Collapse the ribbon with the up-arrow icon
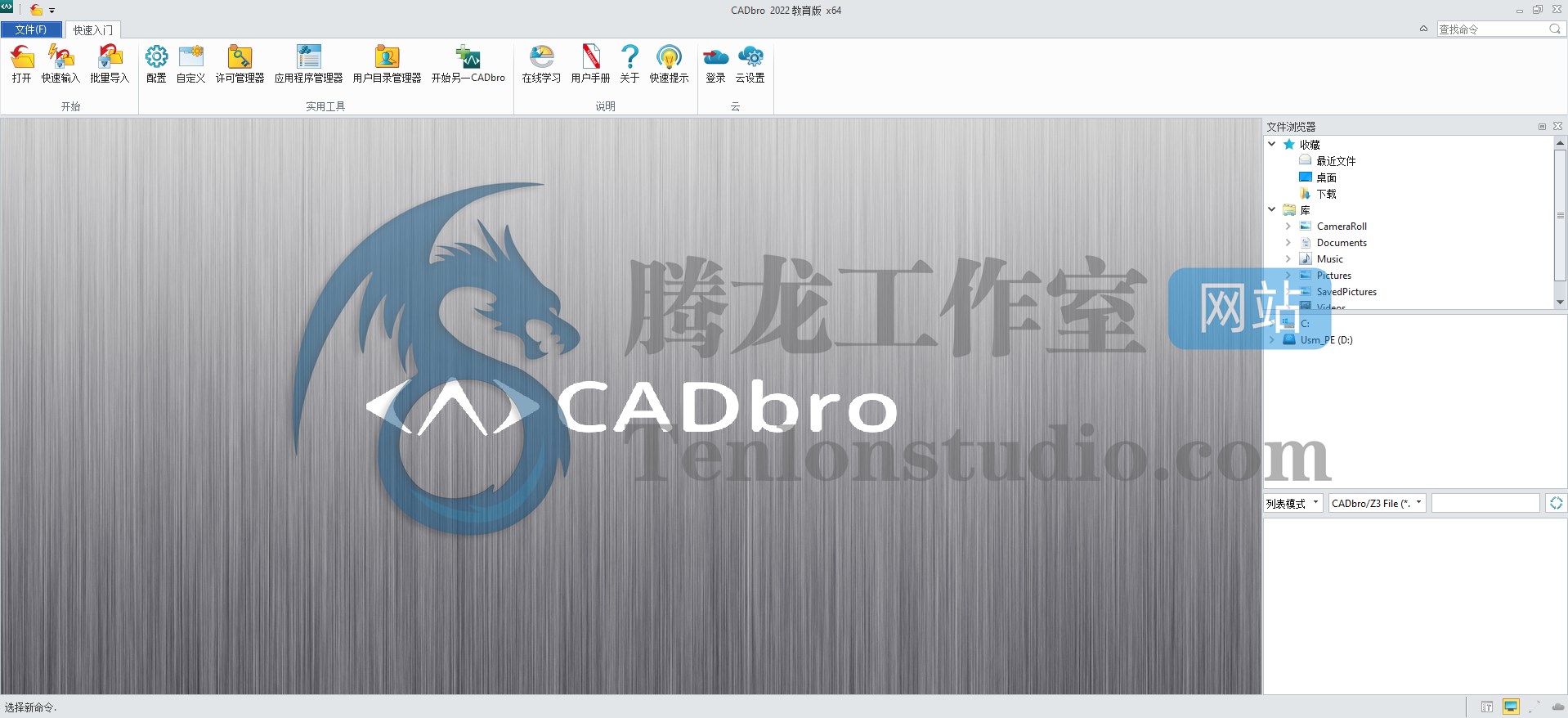Image resolution: width=1568 pixels, height=718 pixels. [1423, 29]
